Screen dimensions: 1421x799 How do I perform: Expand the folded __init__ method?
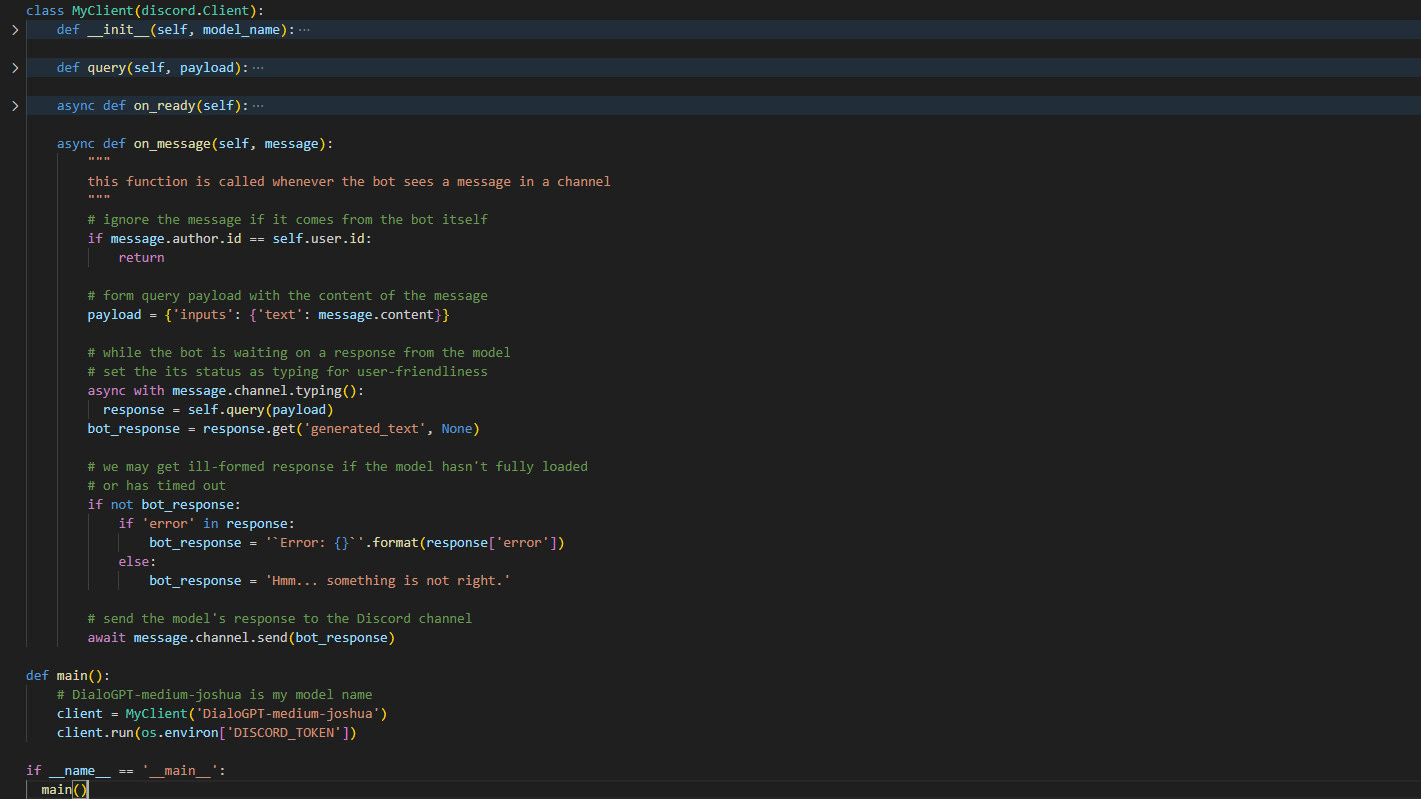pyautogui.click(x=14, y=30)
